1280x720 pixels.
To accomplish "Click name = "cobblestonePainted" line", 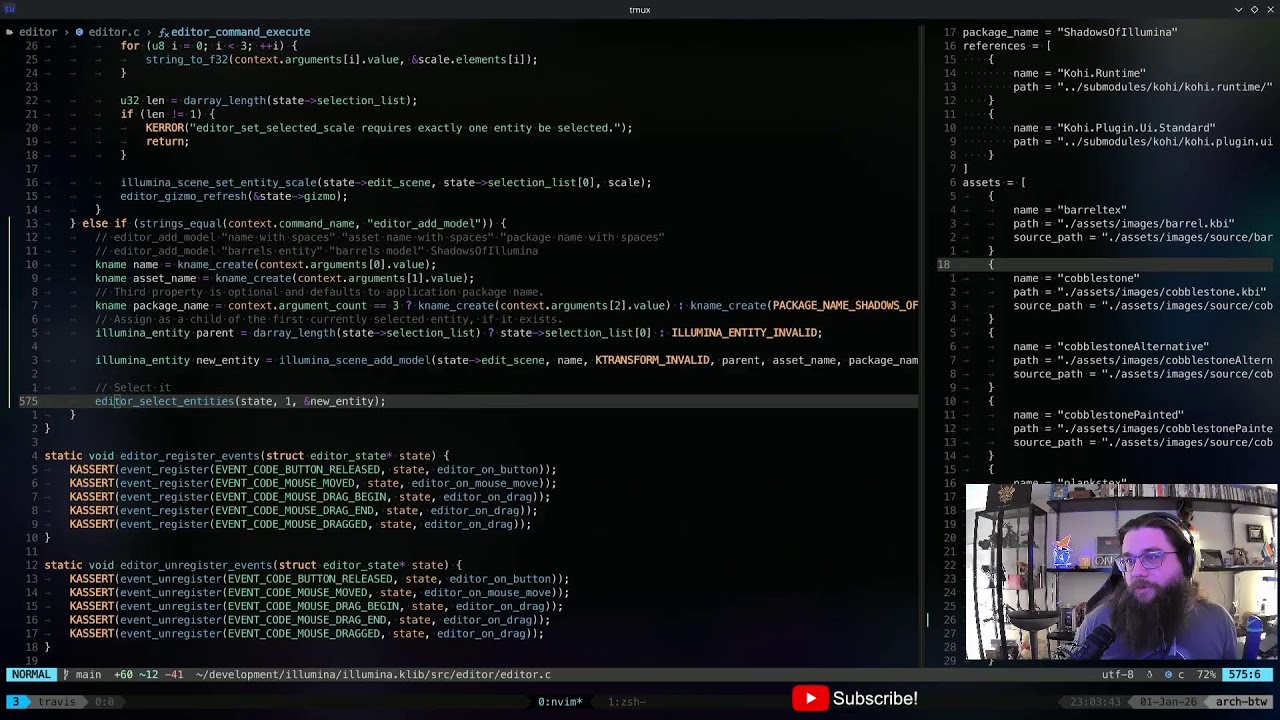I will click(x=1098, y=415).
